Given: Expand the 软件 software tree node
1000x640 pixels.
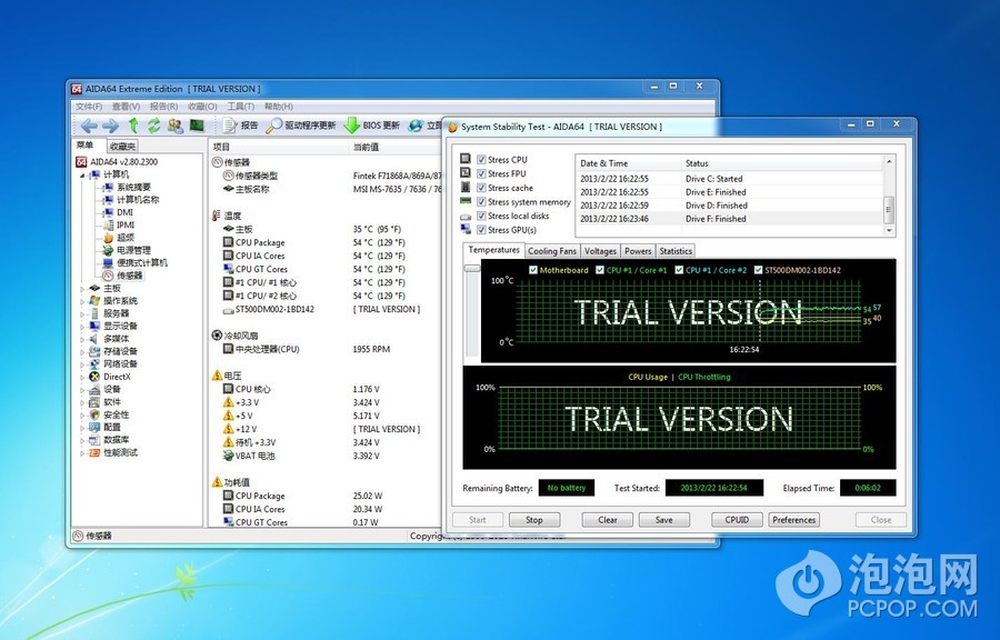Looking at the screenshot, I should click(82, 402).
